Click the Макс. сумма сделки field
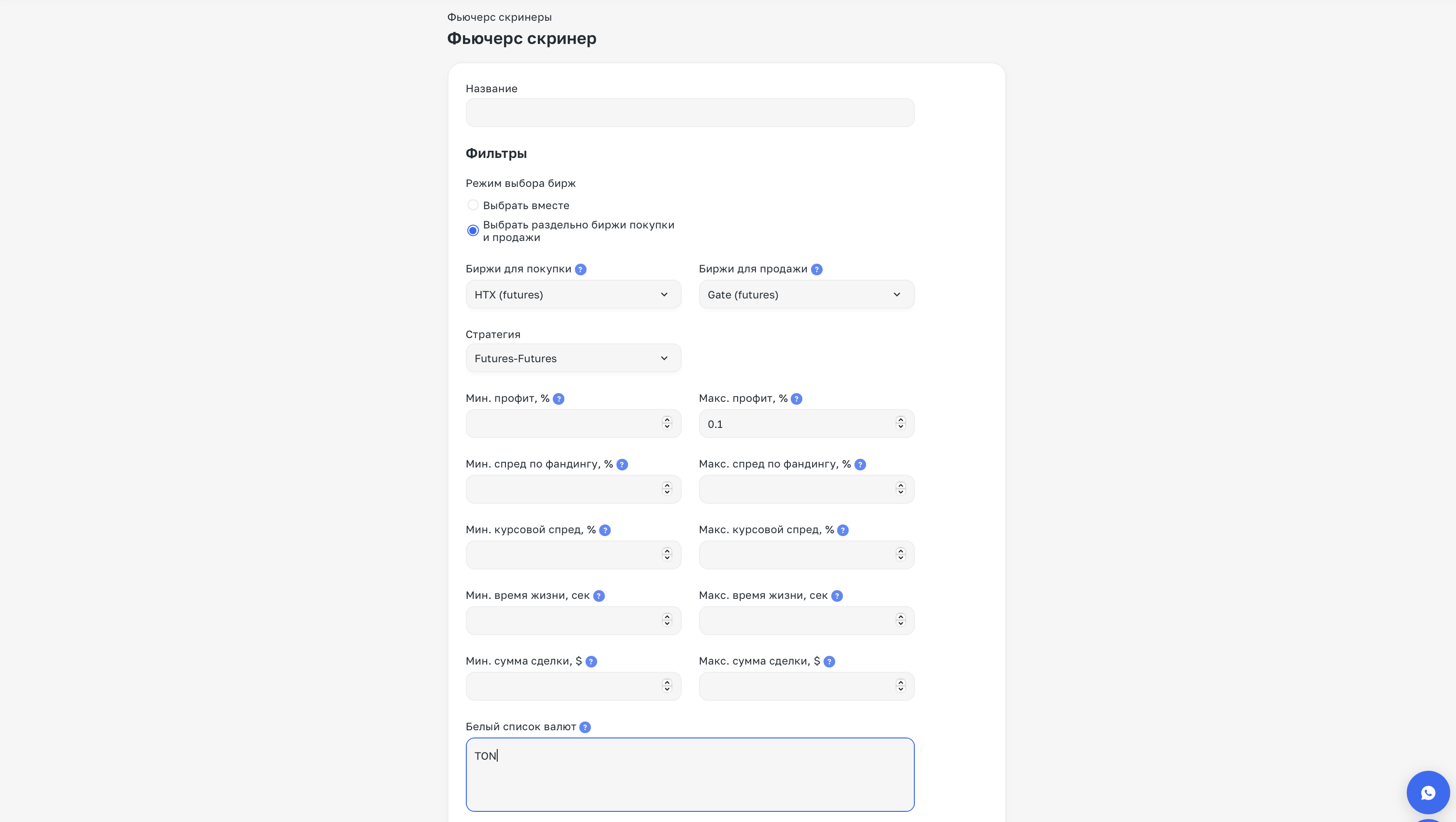1456x822 pixels. pyautogui.click(x=795, y=686)
